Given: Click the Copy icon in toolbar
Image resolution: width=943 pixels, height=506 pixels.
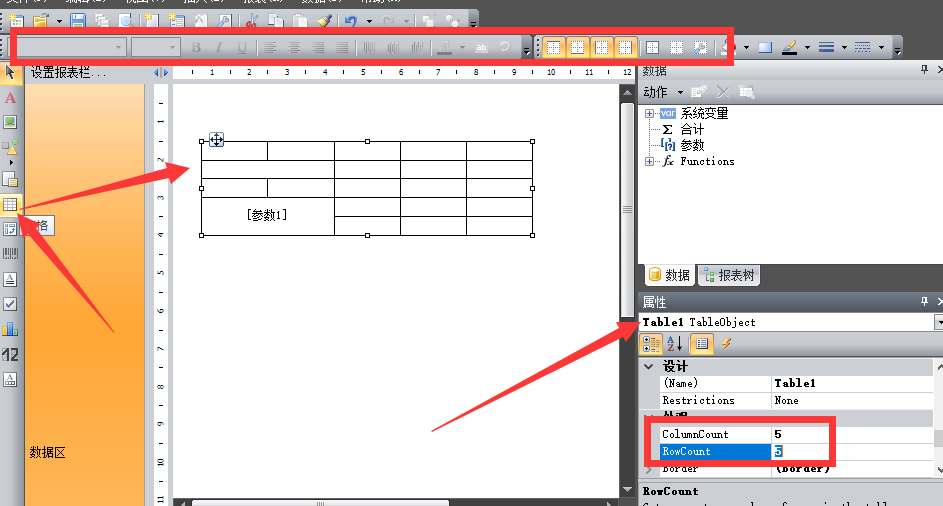Looking at the screenshot, I should point(275,21).
